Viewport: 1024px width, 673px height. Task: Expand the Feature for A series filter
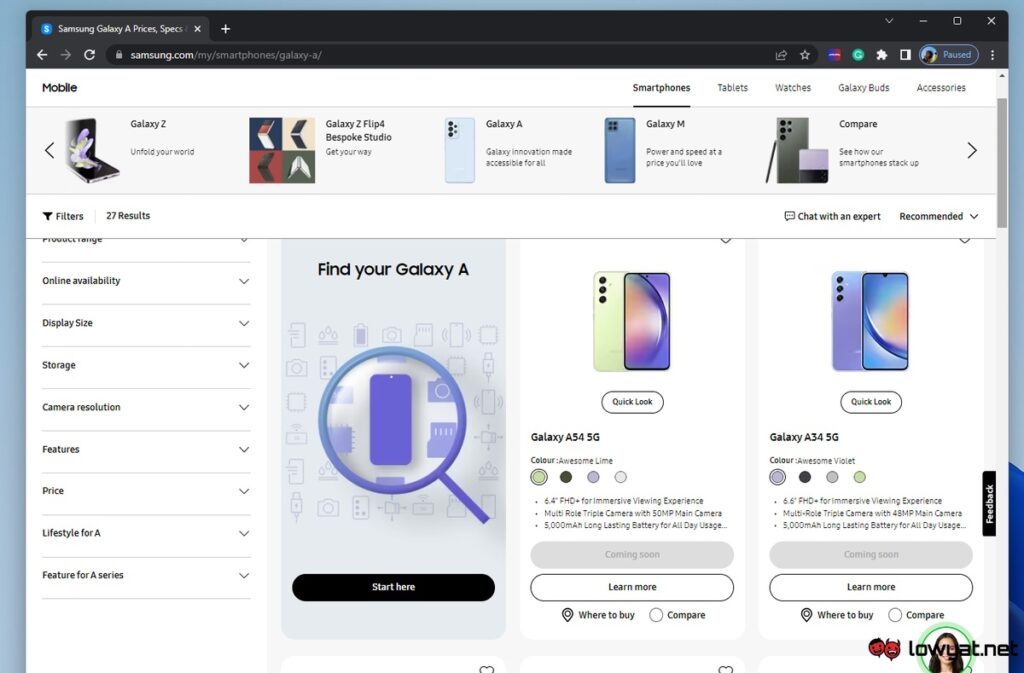(146, 575)
